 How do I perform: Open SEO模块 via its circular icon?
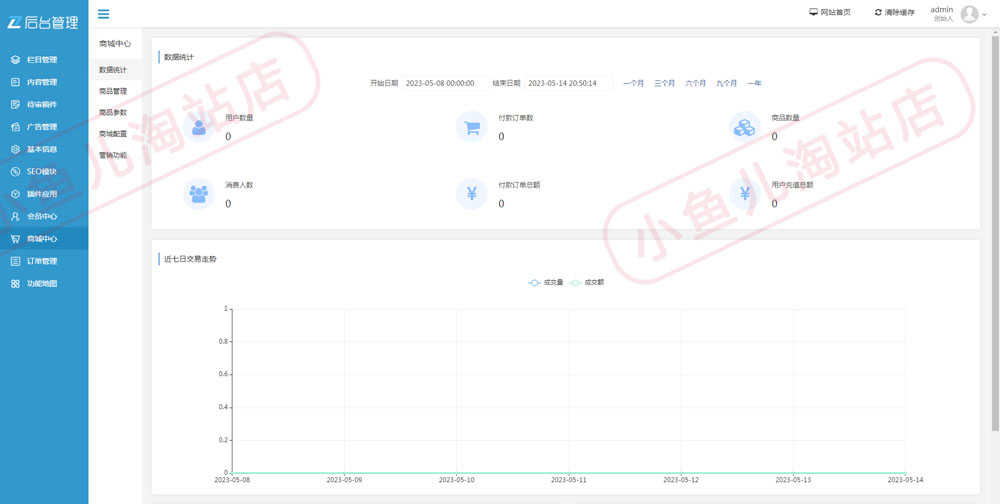pyautogui.click(x=15, y=172)
